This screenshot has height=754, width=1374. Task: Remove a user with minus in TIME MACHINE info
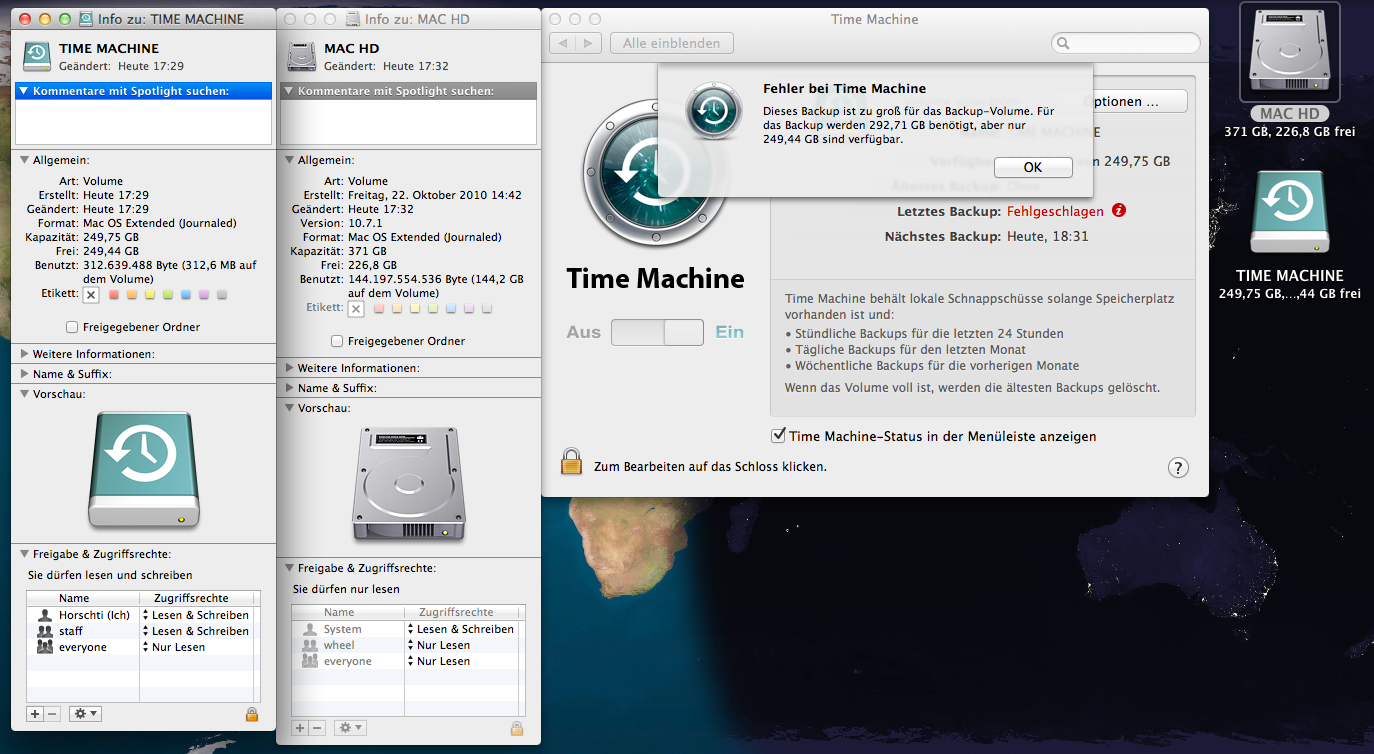click(53, 714)
